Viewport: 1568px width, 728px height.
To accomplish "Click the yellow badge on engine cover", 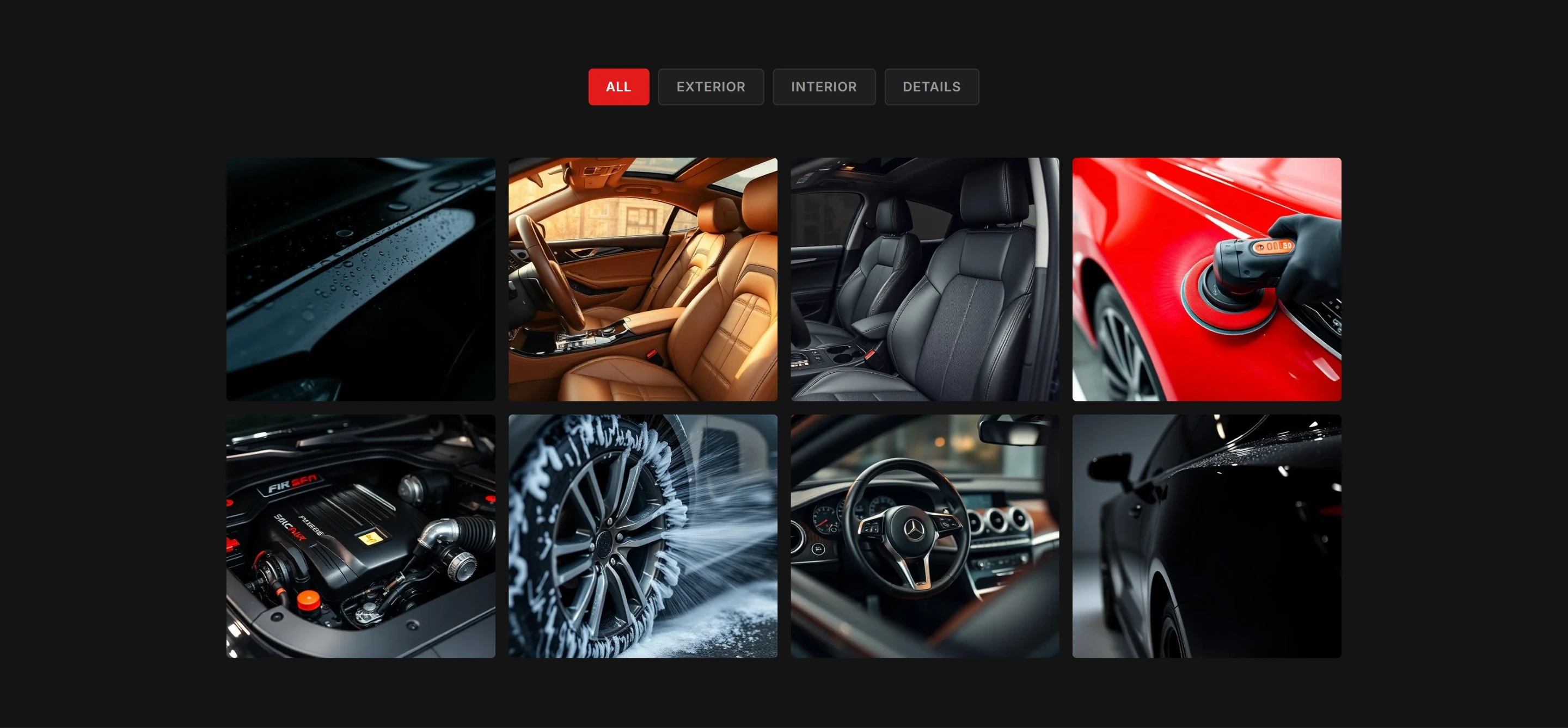I will click(x=370, y=538).
